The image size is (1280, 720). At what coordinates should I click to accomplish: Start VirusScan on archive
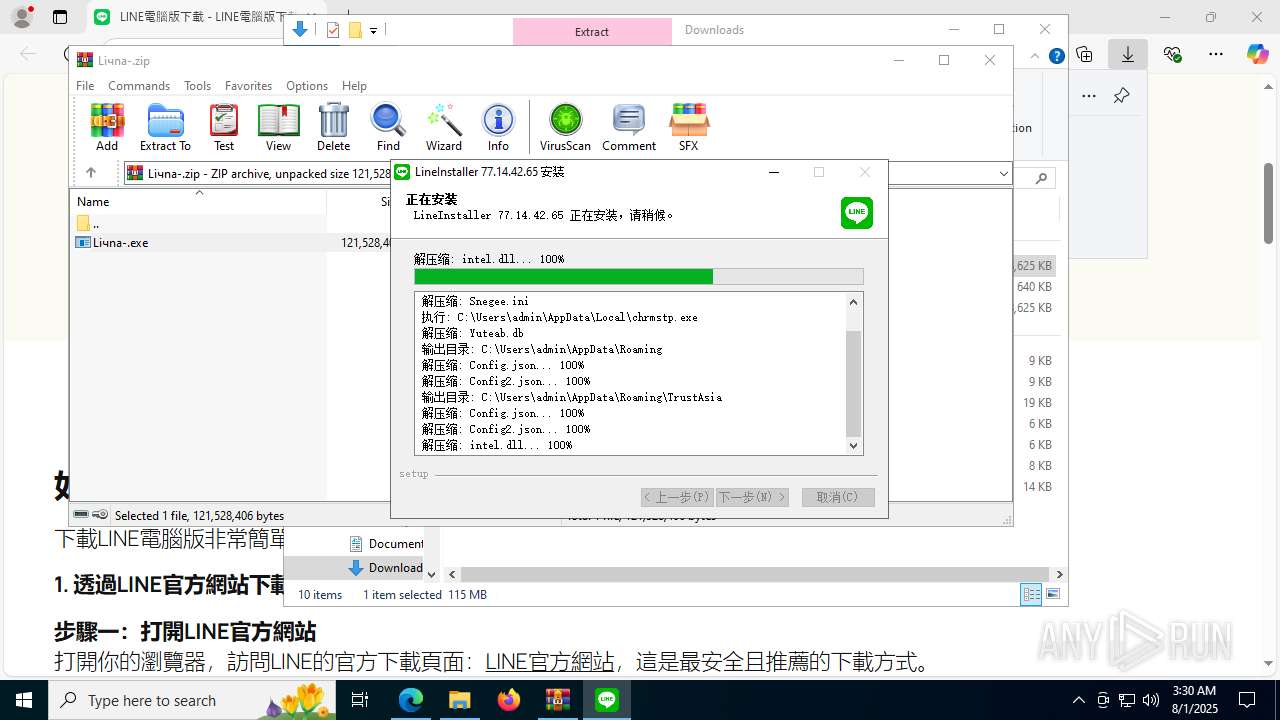pyautogui.click(x=565, y=127)
